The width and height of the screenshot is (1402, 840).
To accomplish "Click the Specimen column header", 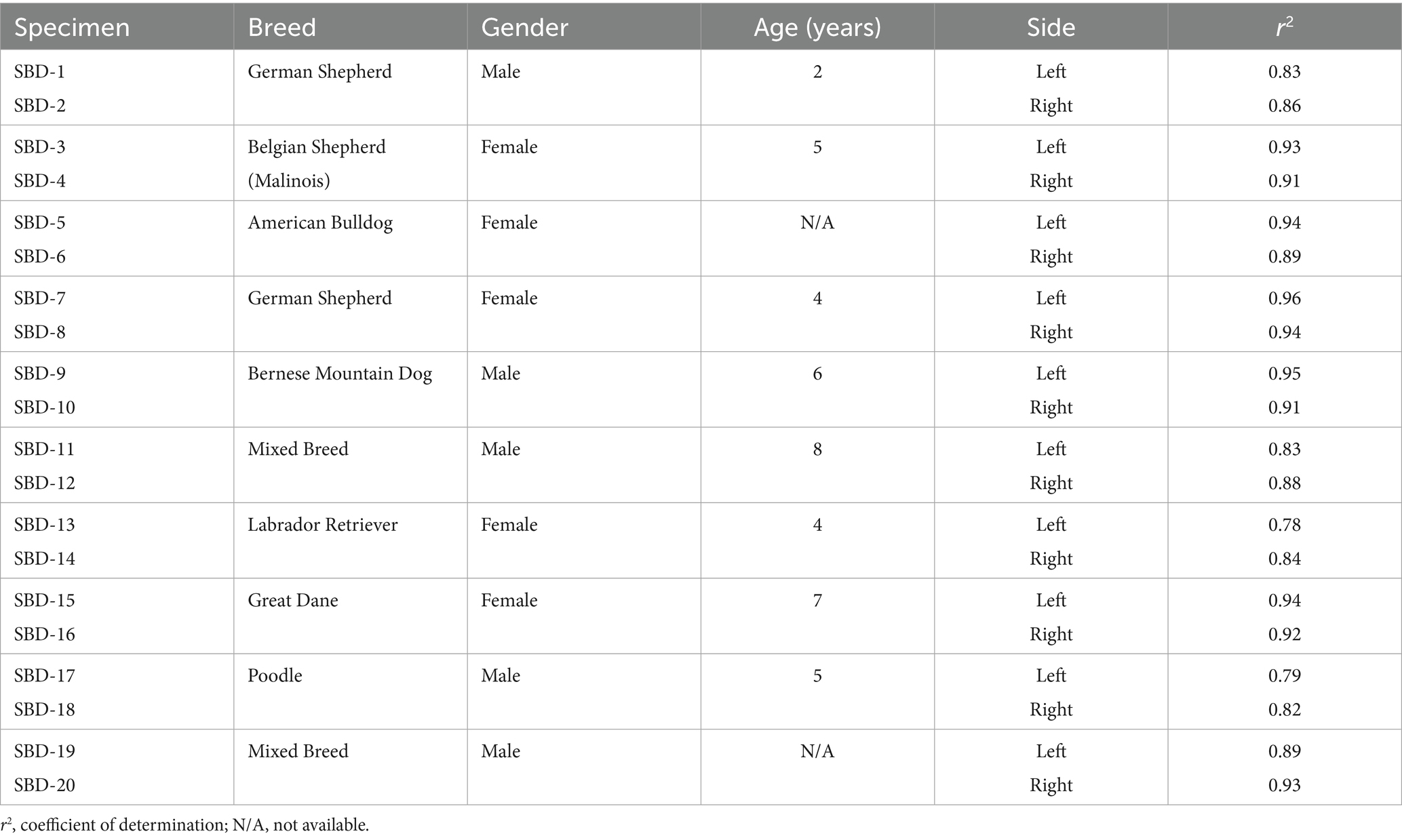I will point(72,27).
